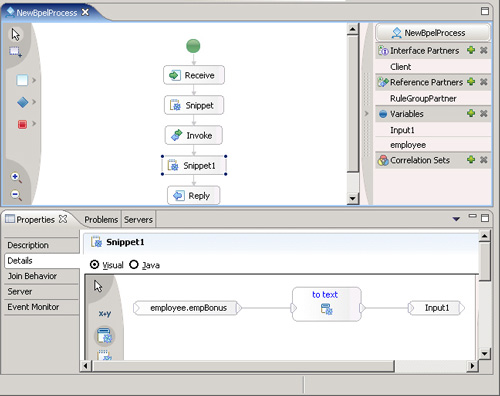
Task: Collapse the right tray with chevron
Action: pos(366,113)
